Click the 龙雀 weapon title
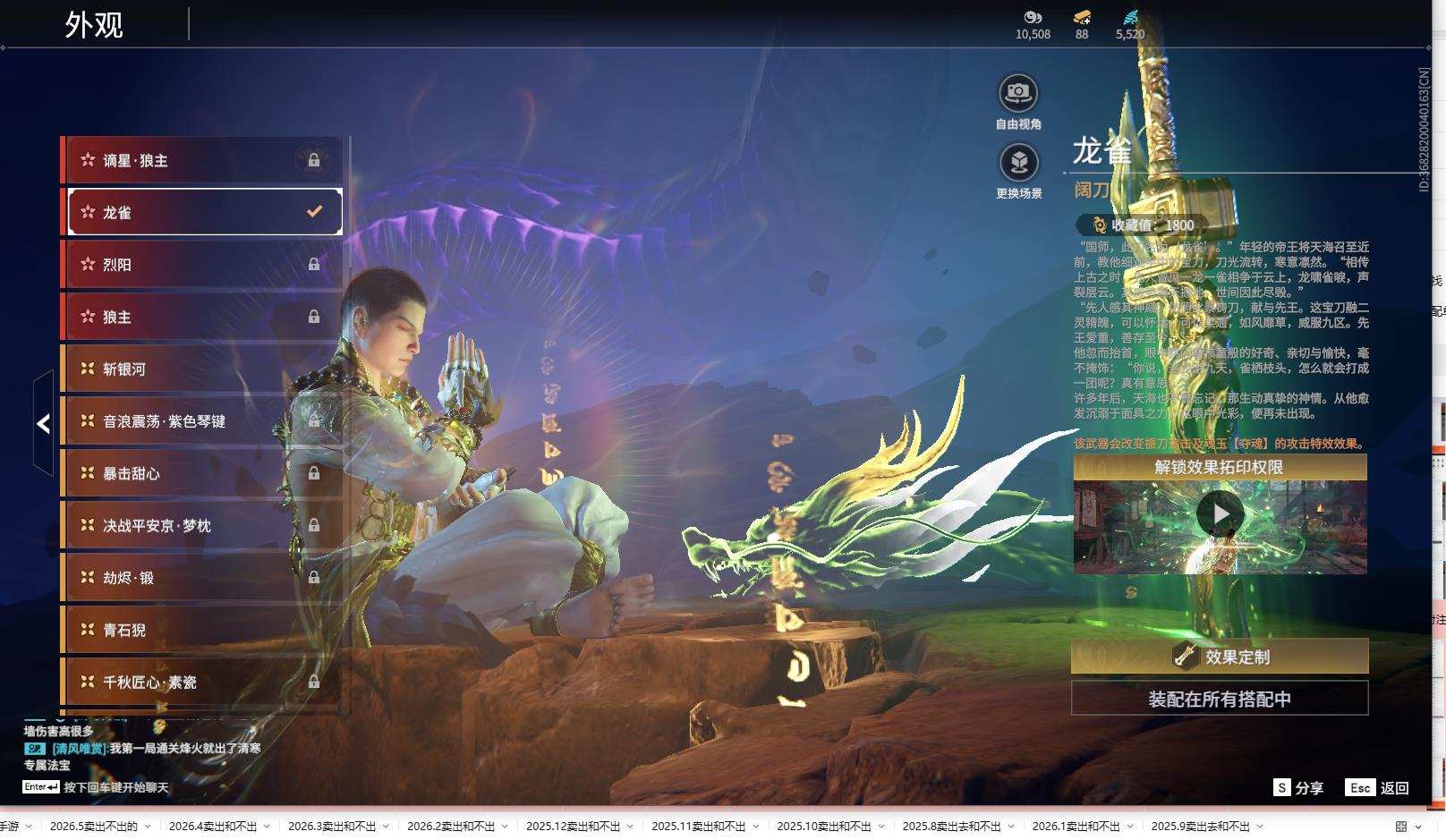This screenshot has height=840, width=1446. (1102, 150)
